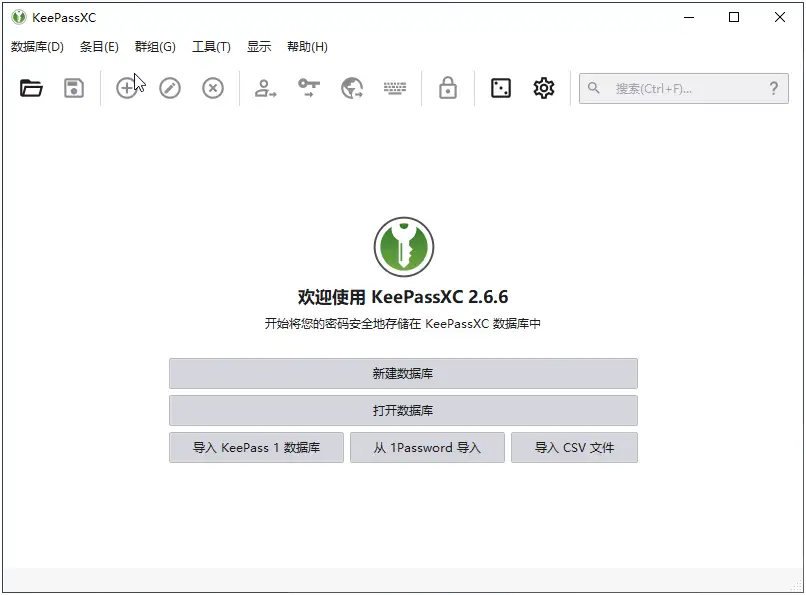806x595 pixels.
Task: Click the KeePassXC title bar logo
Action: (x=19, y=17)
